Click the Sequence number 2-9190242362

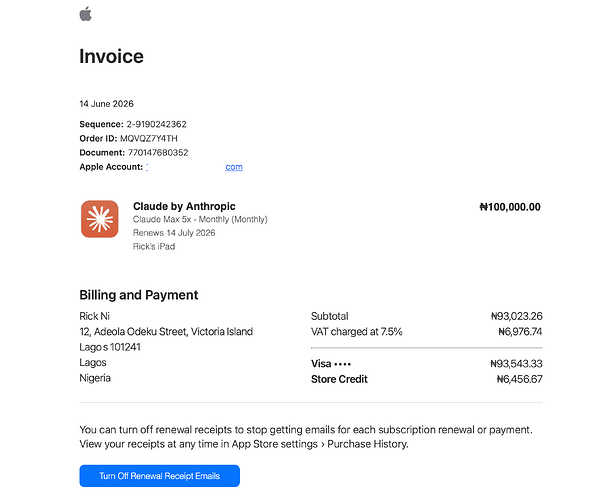(x=156, y=124)
